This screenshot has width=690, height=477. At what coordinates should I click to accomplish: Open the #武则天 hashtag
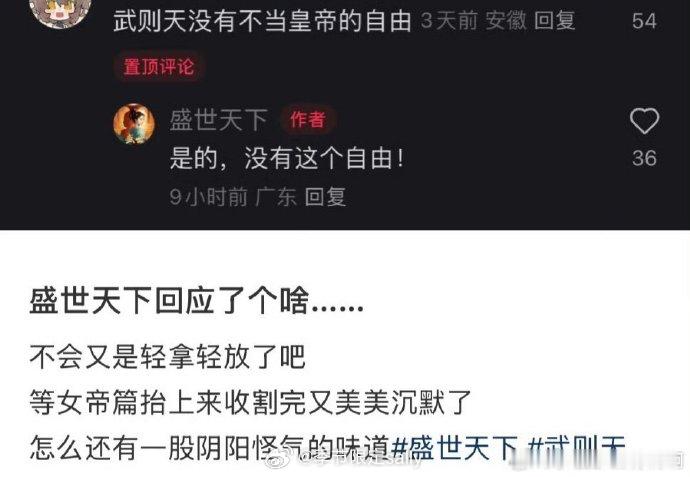pos(576,448)
